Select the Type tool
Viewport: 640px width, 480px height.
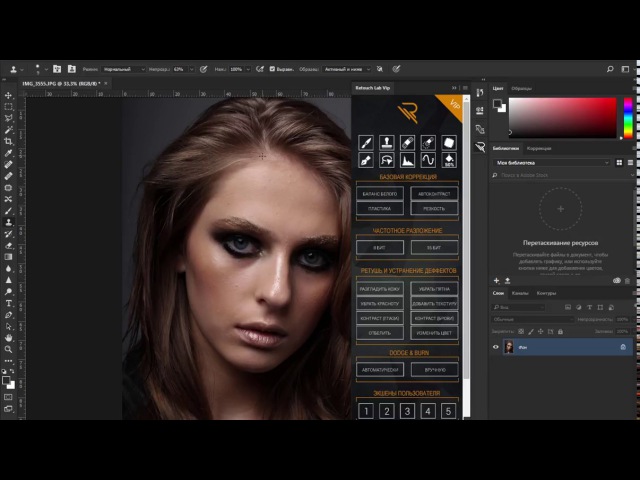(8, 302)
